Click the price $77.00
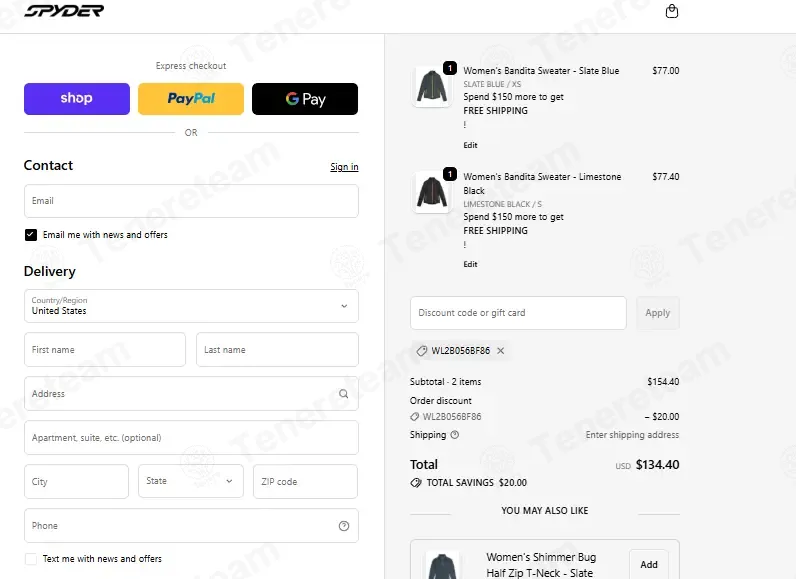Image resolution: width=796 pixels, height=579 pixels. [666, 71]
